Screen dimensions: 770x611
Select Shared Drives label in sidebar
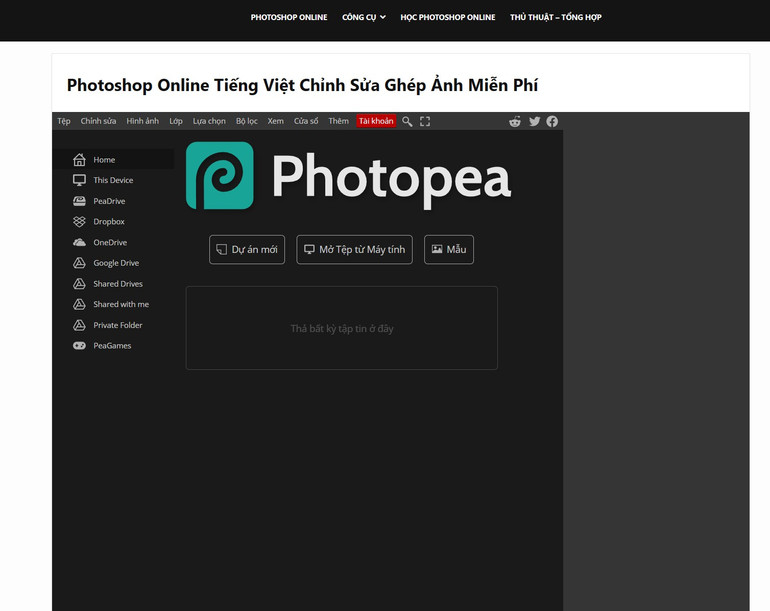(118, 283)
